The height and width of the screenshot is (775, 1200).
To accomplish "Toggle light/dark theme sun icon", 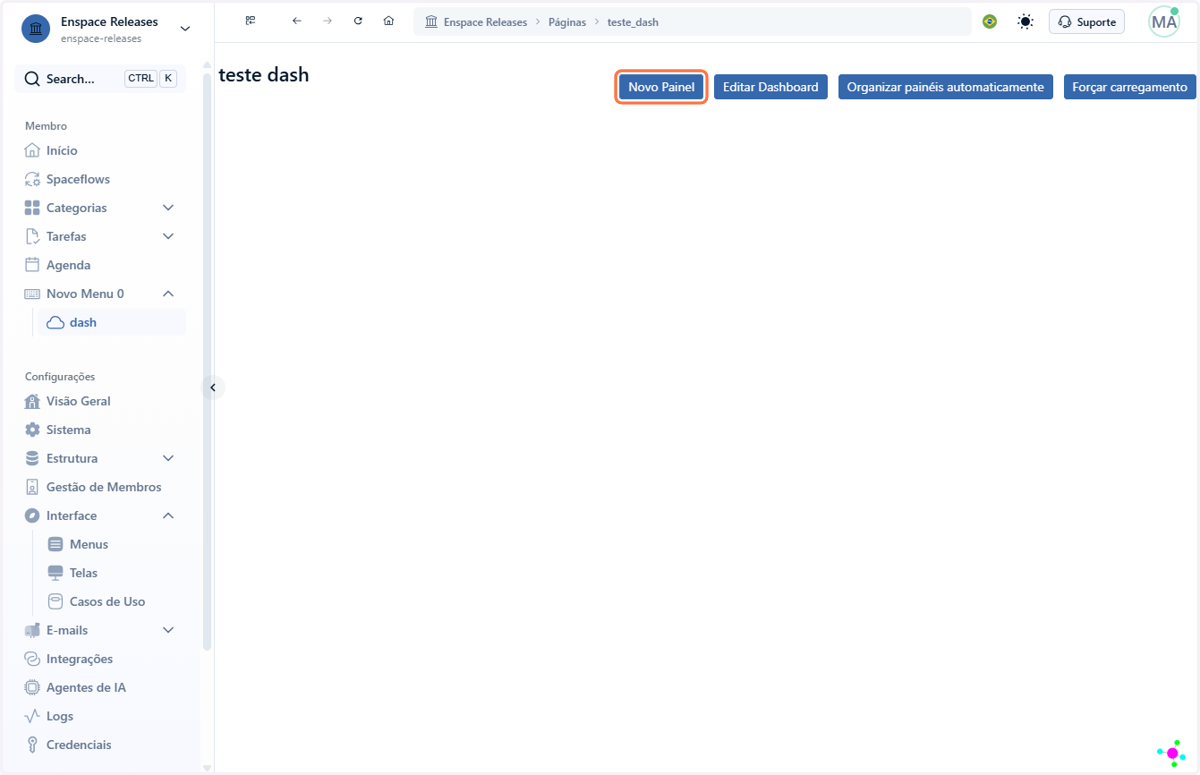I will [1025, 21].
